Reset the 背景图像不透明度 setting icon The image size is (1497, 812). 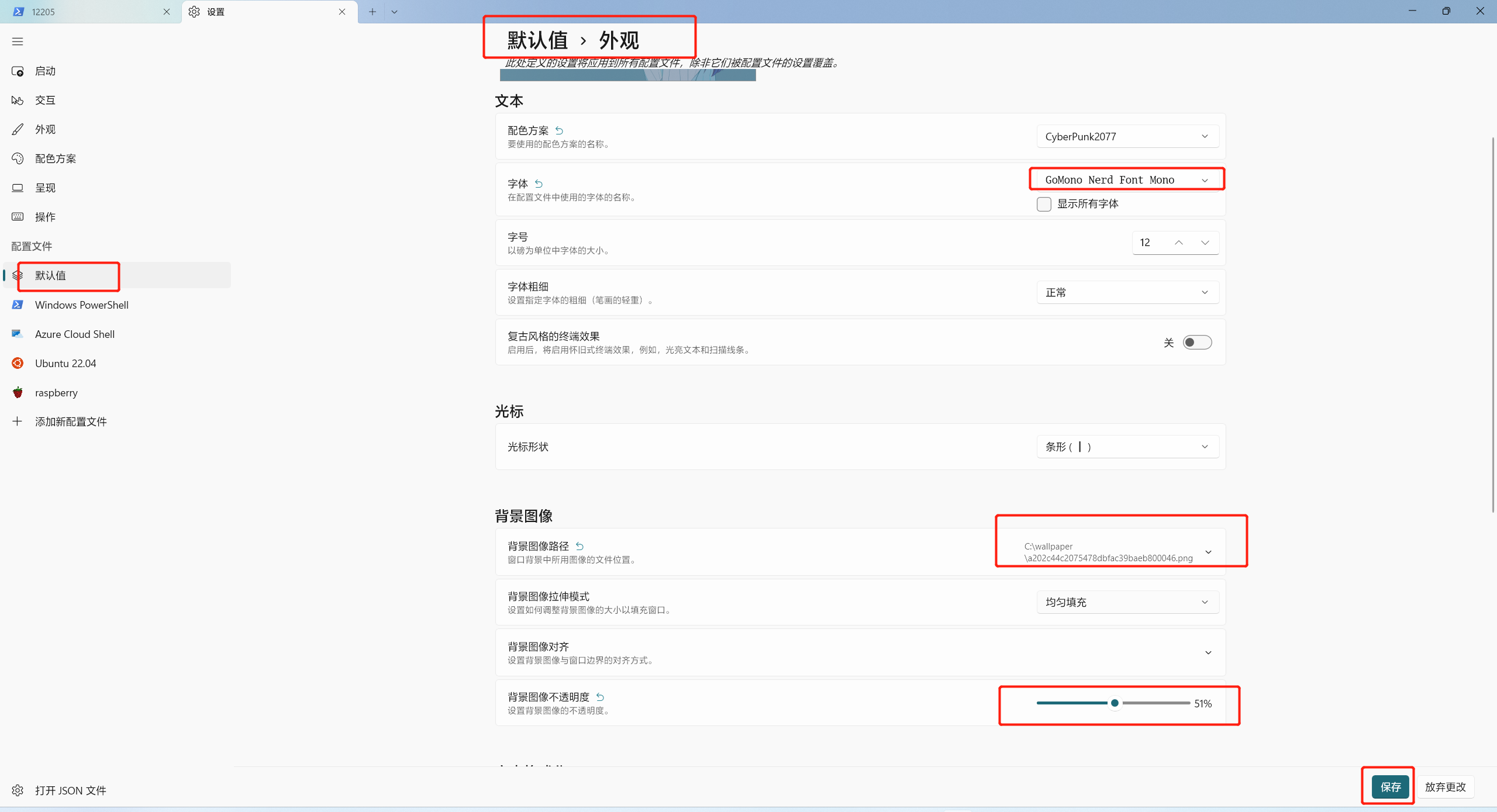pyautogui.click(x=600, y=697)
